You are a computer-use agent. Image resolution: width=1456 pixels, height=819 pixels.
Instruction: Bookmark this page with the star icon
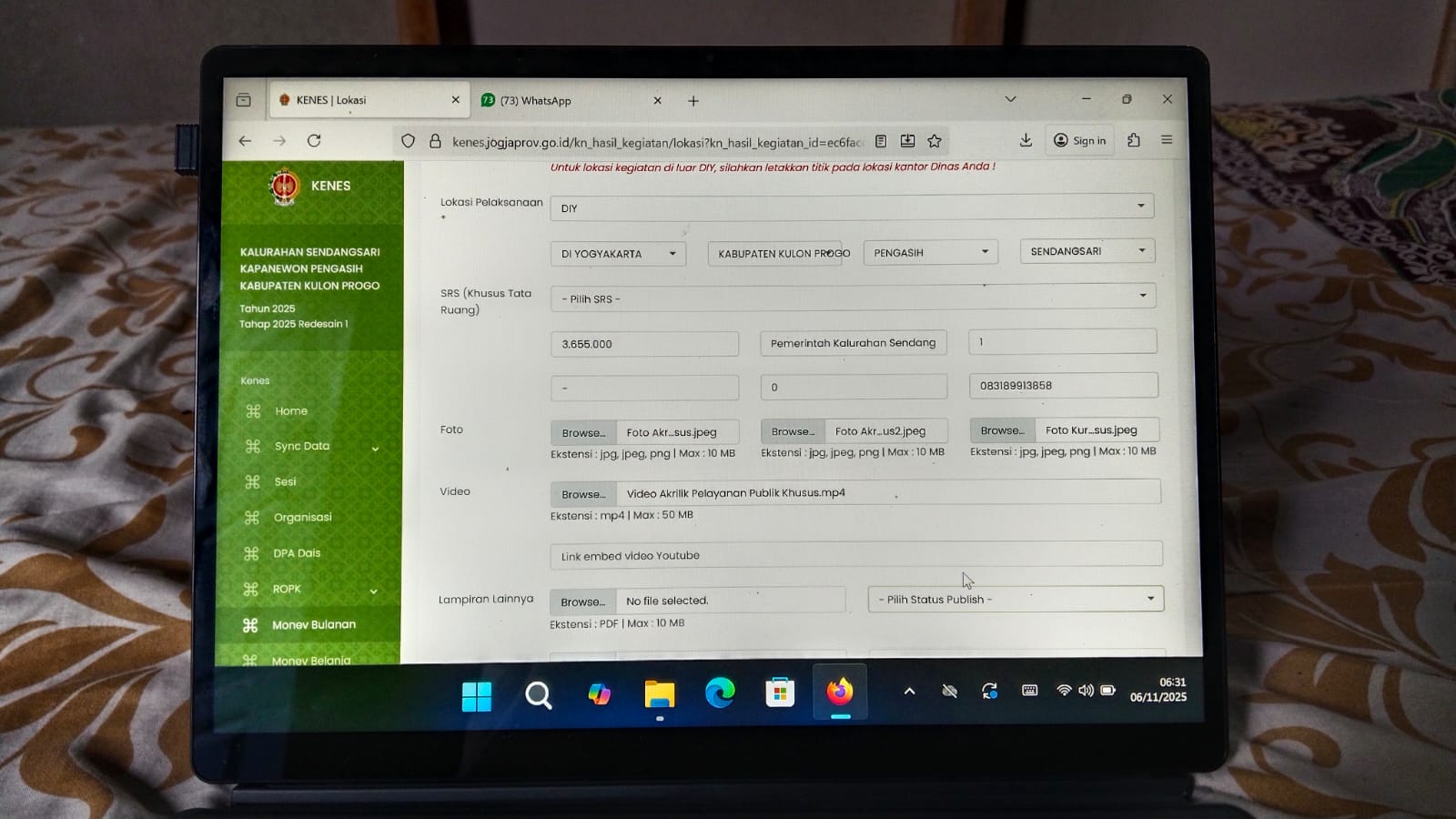click(934, 141)
